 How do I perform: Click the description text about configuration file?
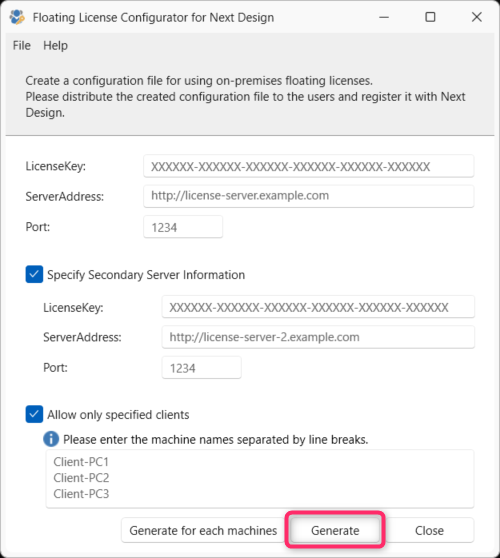(245, 97)
